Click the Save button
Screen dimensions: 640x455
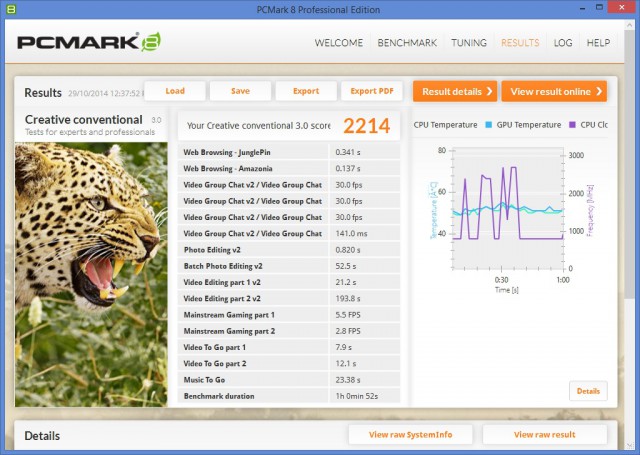pos(240,91)
